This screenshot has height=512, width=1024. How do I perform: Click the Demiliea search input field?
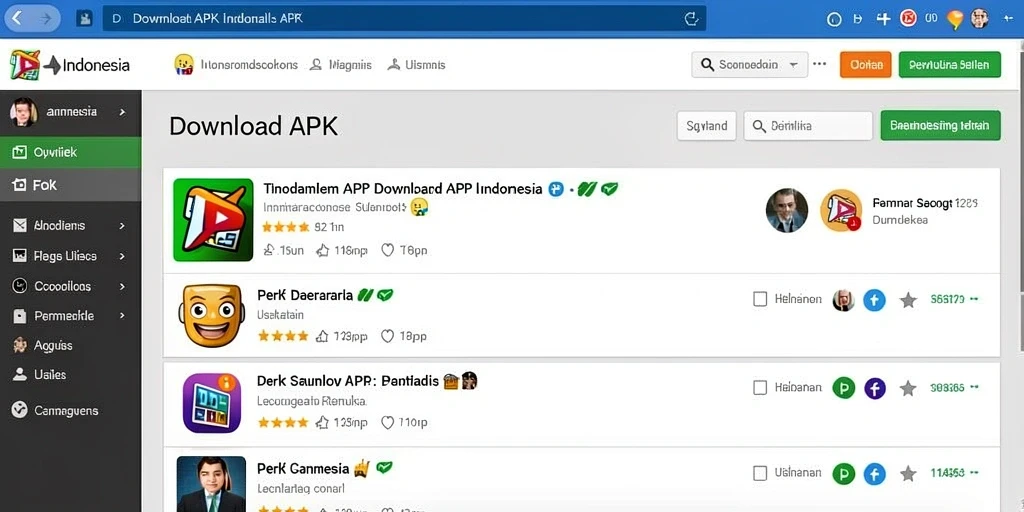808,125
